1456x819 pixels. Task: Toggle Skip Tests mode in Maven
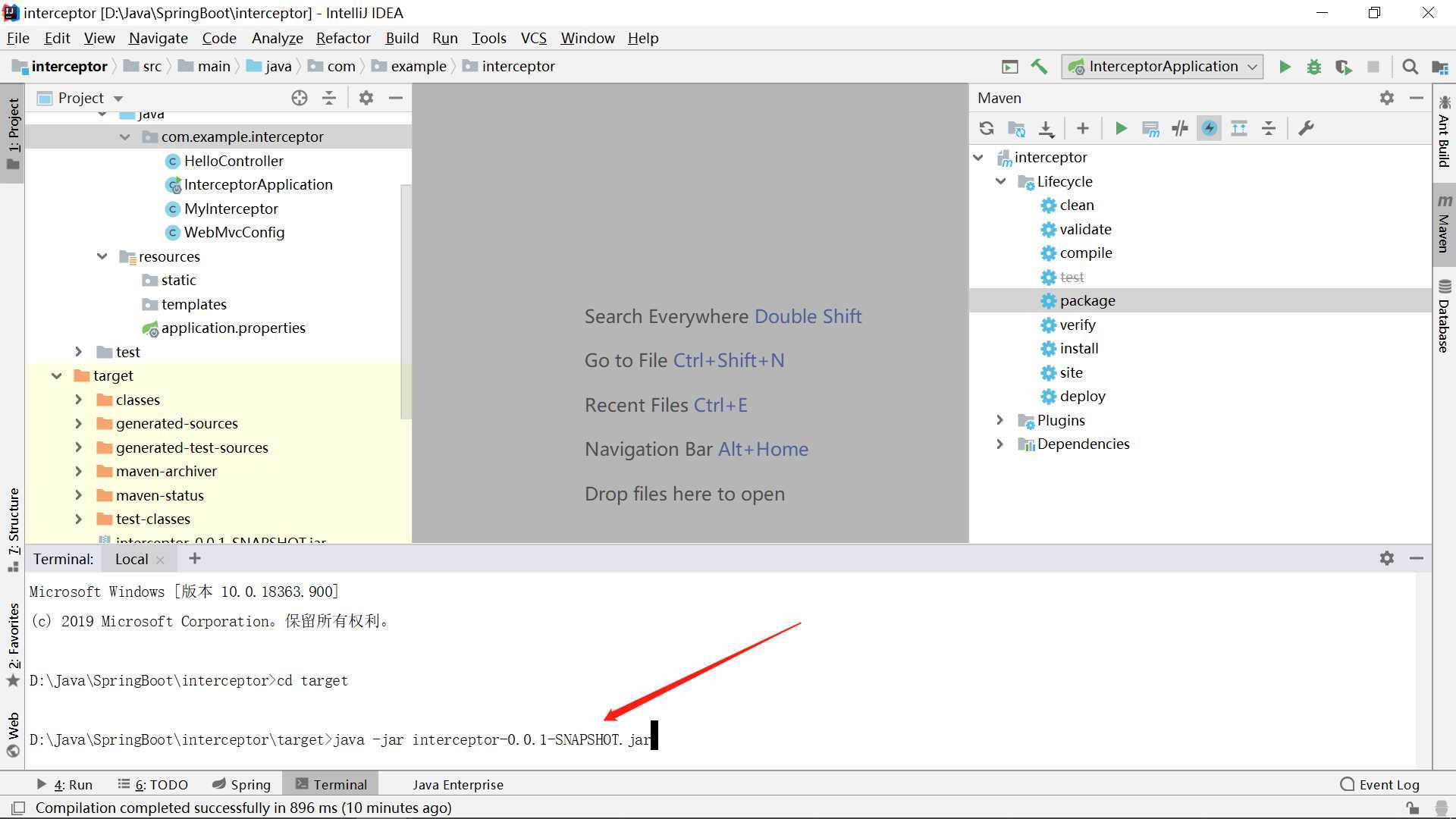[x=1210, y=128]
